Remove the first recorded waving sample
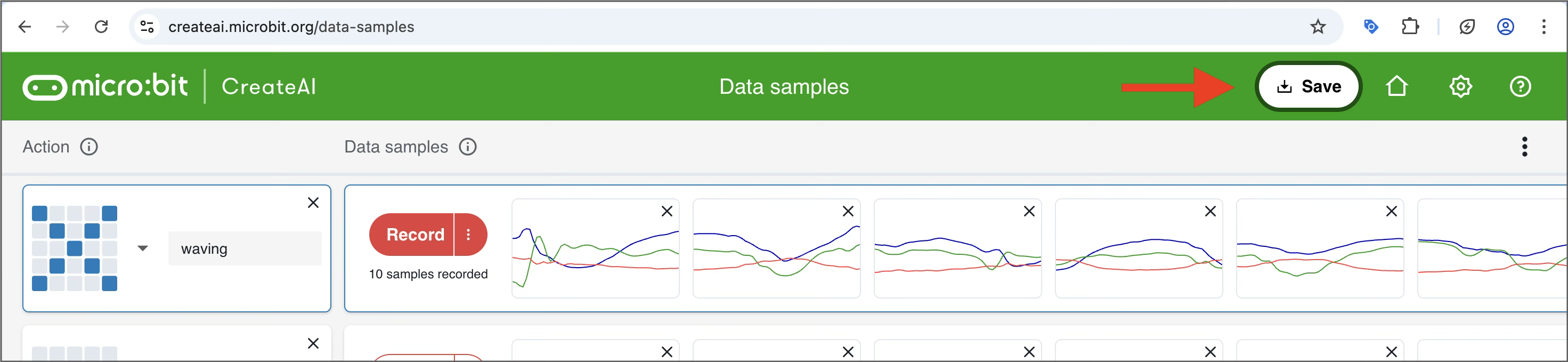This screenshot has width=1568, height=362. (x=666, y=211)
